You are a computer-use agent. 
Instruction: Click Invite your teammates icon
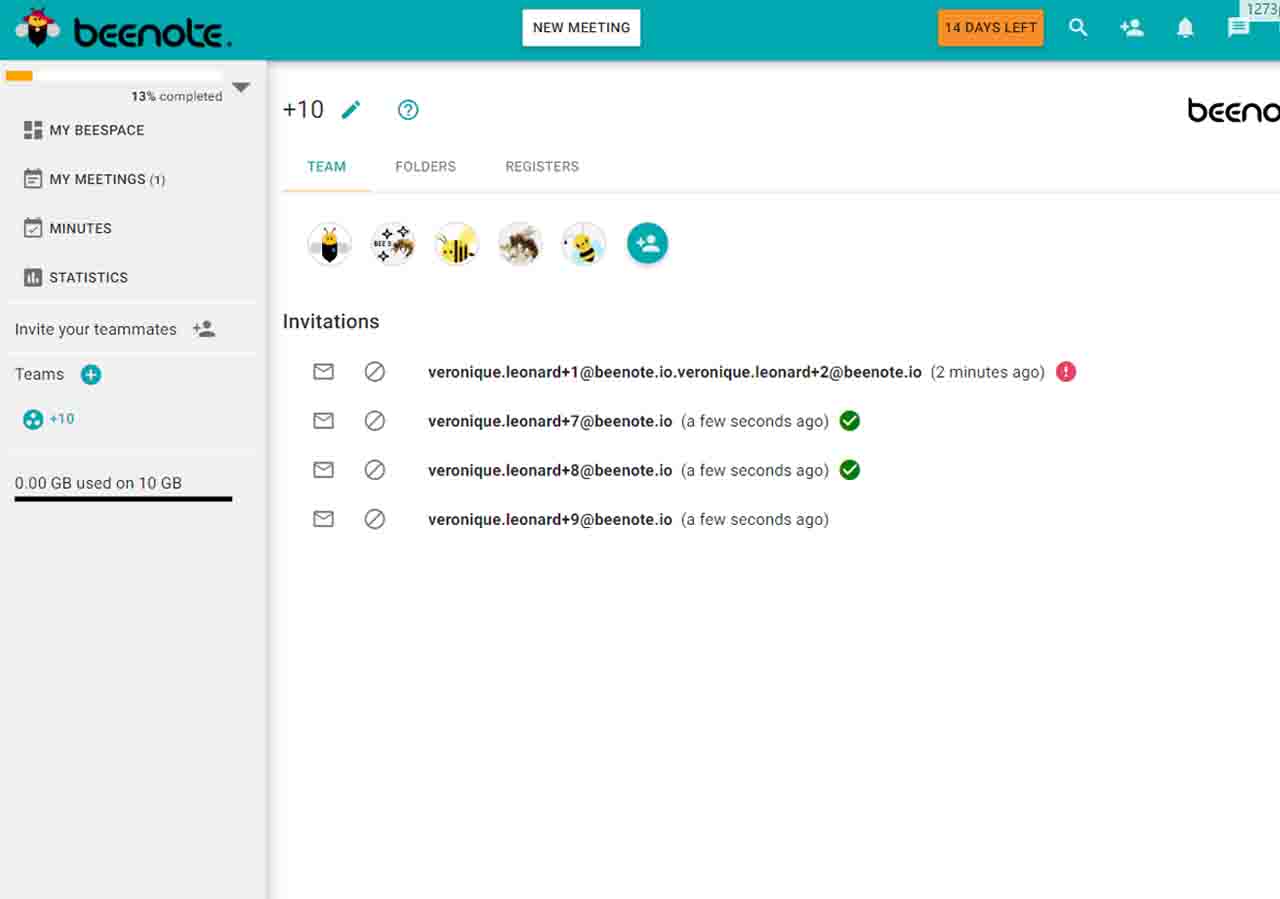pos(204,329)
